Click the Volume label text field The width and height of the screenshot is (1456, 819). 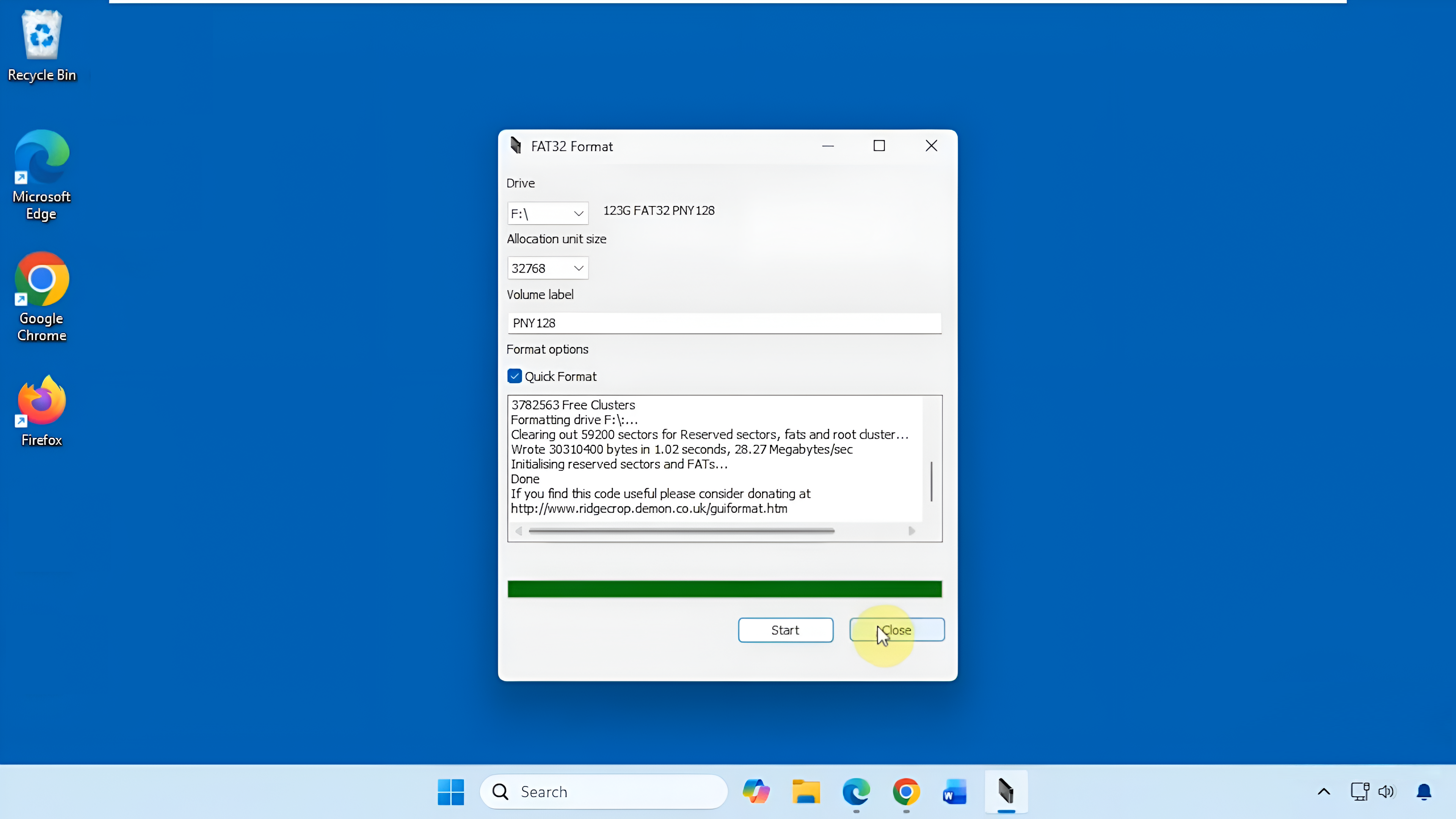[x=724, y=323]
